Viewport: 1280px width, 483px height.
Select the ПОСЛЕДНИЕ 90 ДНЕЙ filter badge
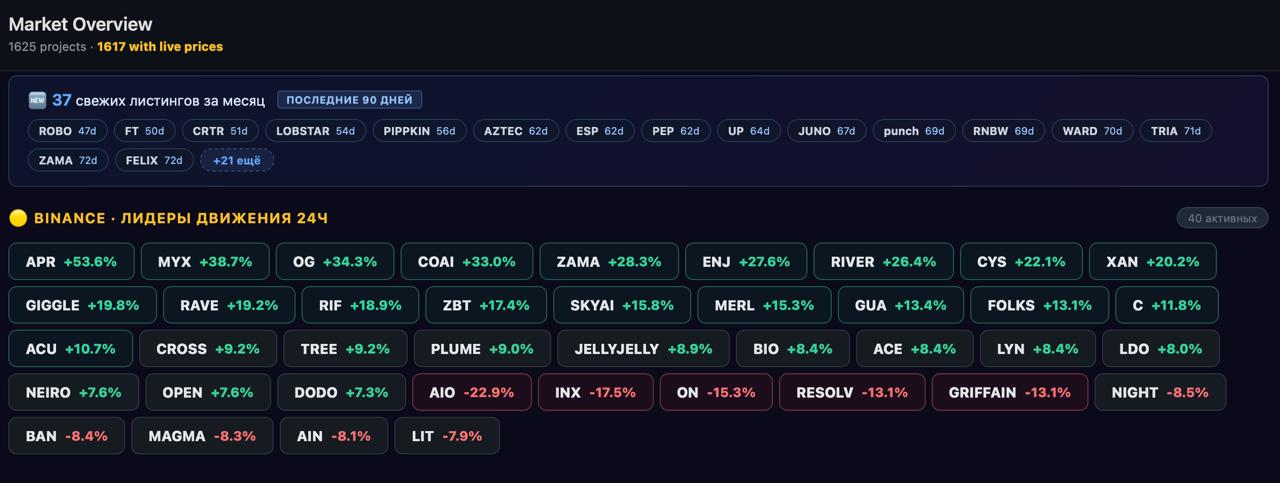(350, 100)
